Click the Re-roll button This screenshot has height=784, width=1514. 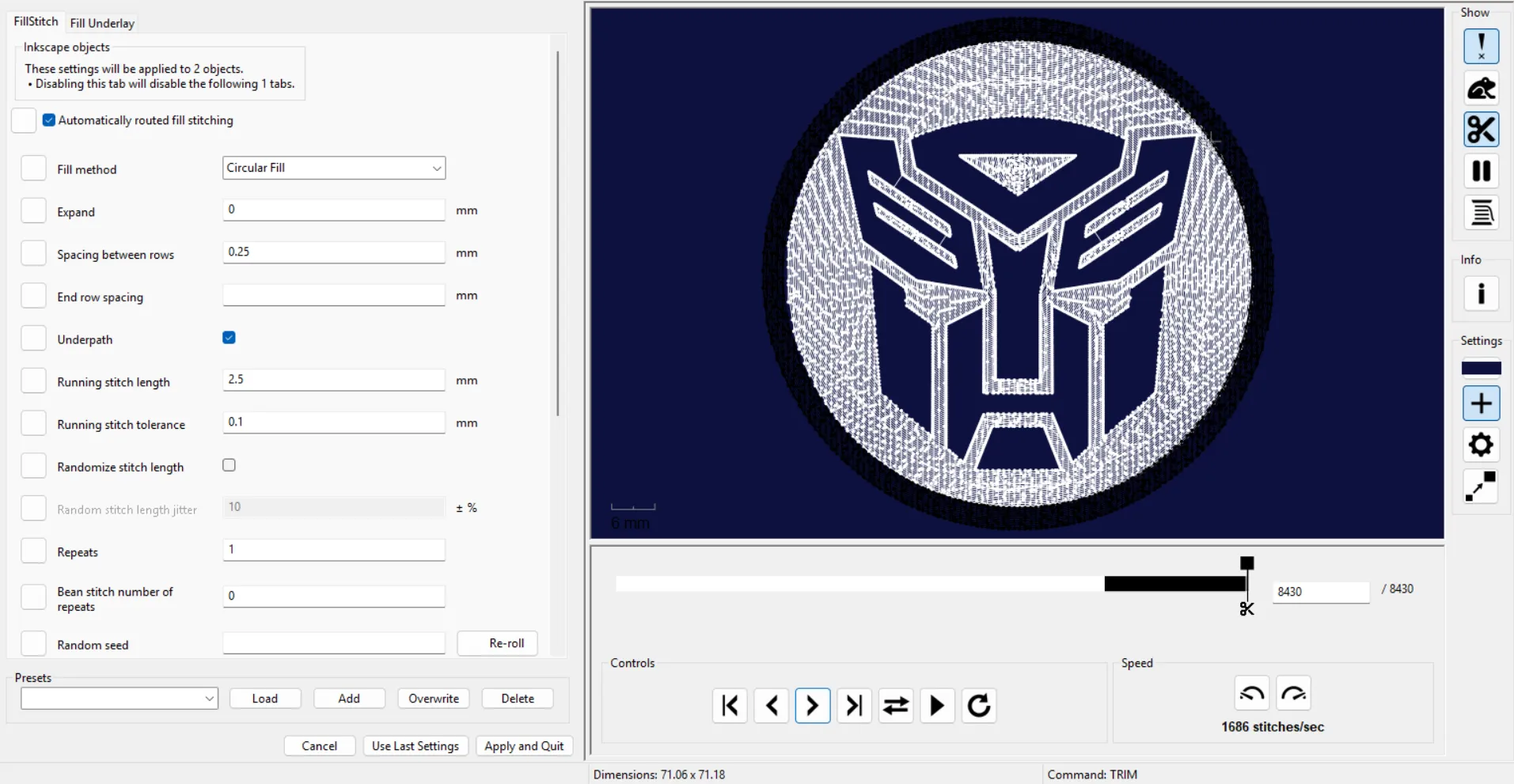pos(498,643)
